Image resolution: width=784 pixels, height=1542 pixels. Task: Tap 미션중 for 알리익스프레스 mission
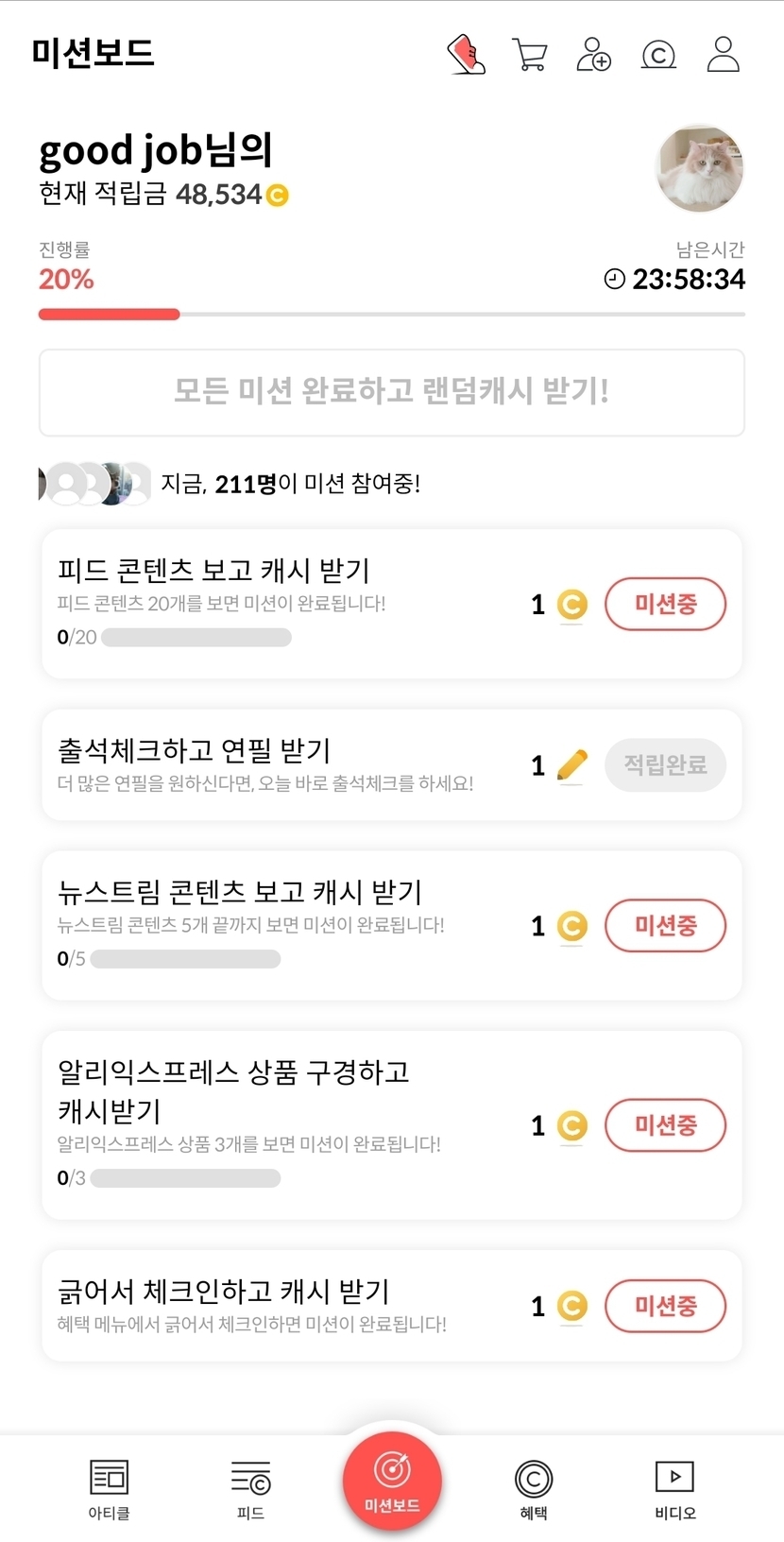click(665, 1125)
